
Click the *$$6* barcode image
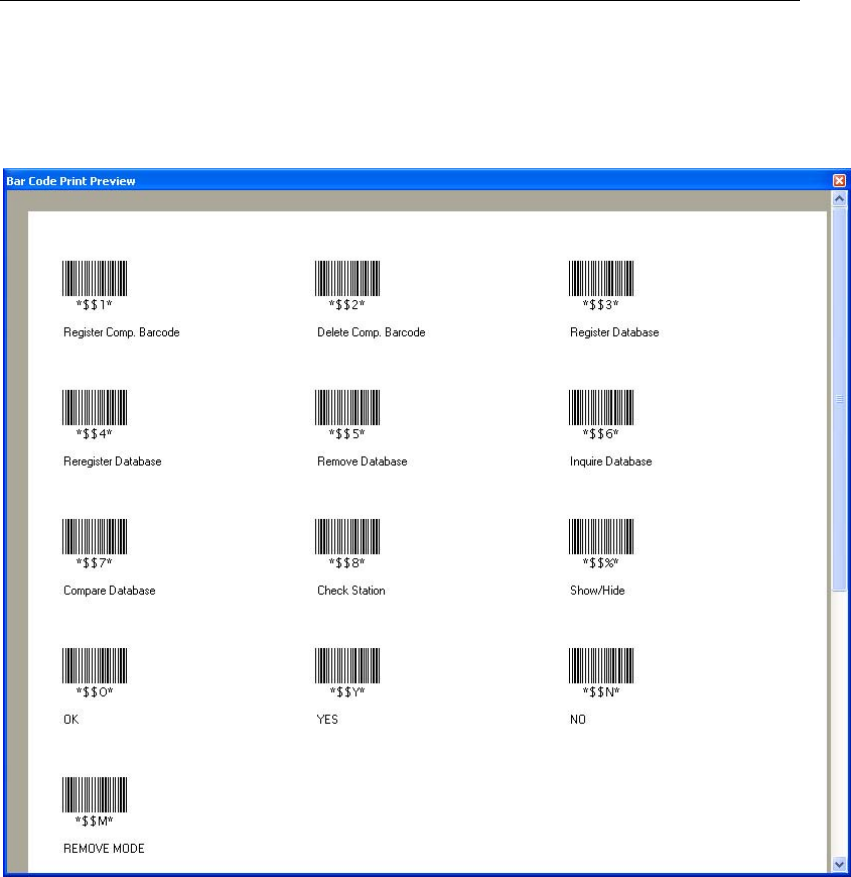[601, 407]
